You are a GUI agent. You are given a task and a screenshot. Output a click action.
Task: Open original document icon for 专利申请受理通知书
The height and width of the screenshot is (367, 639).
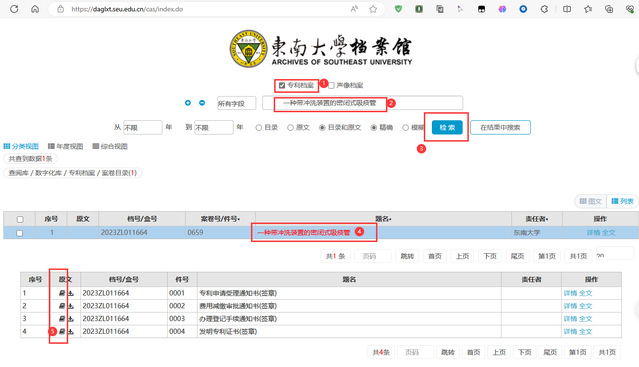[62, 293]
